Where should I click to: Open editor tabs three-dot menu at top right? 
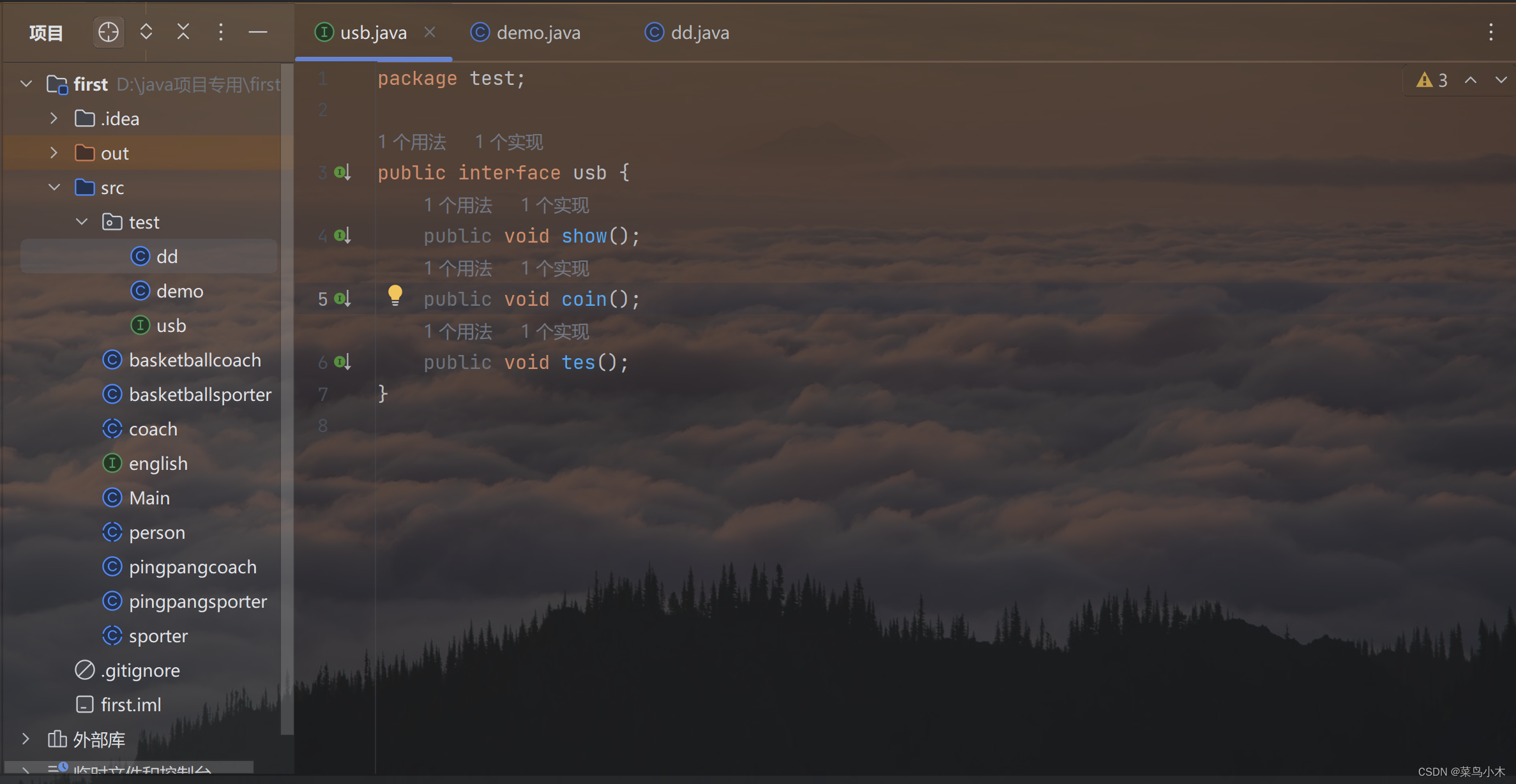tap(1491, 32)
